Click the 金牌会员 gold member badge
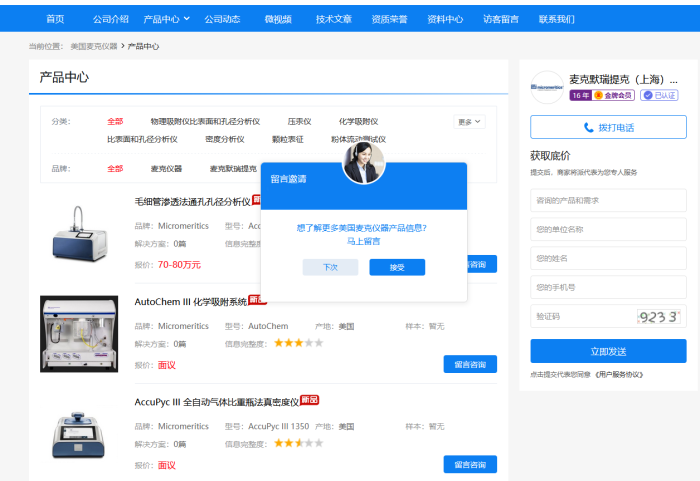 point(614,96)
